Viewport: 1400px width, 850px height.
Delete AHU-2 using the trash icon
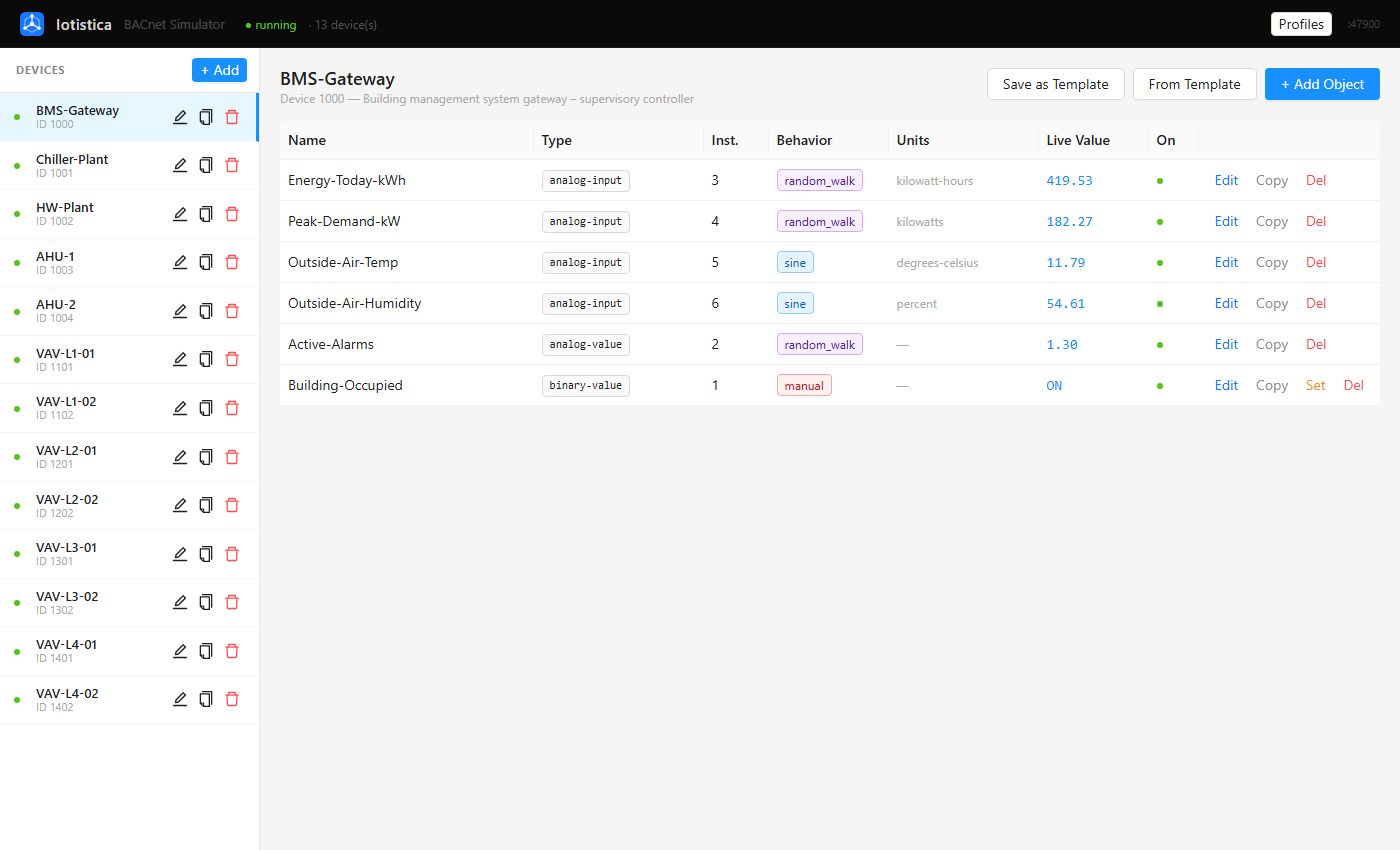pyautogui.click(x=232, y=311)
